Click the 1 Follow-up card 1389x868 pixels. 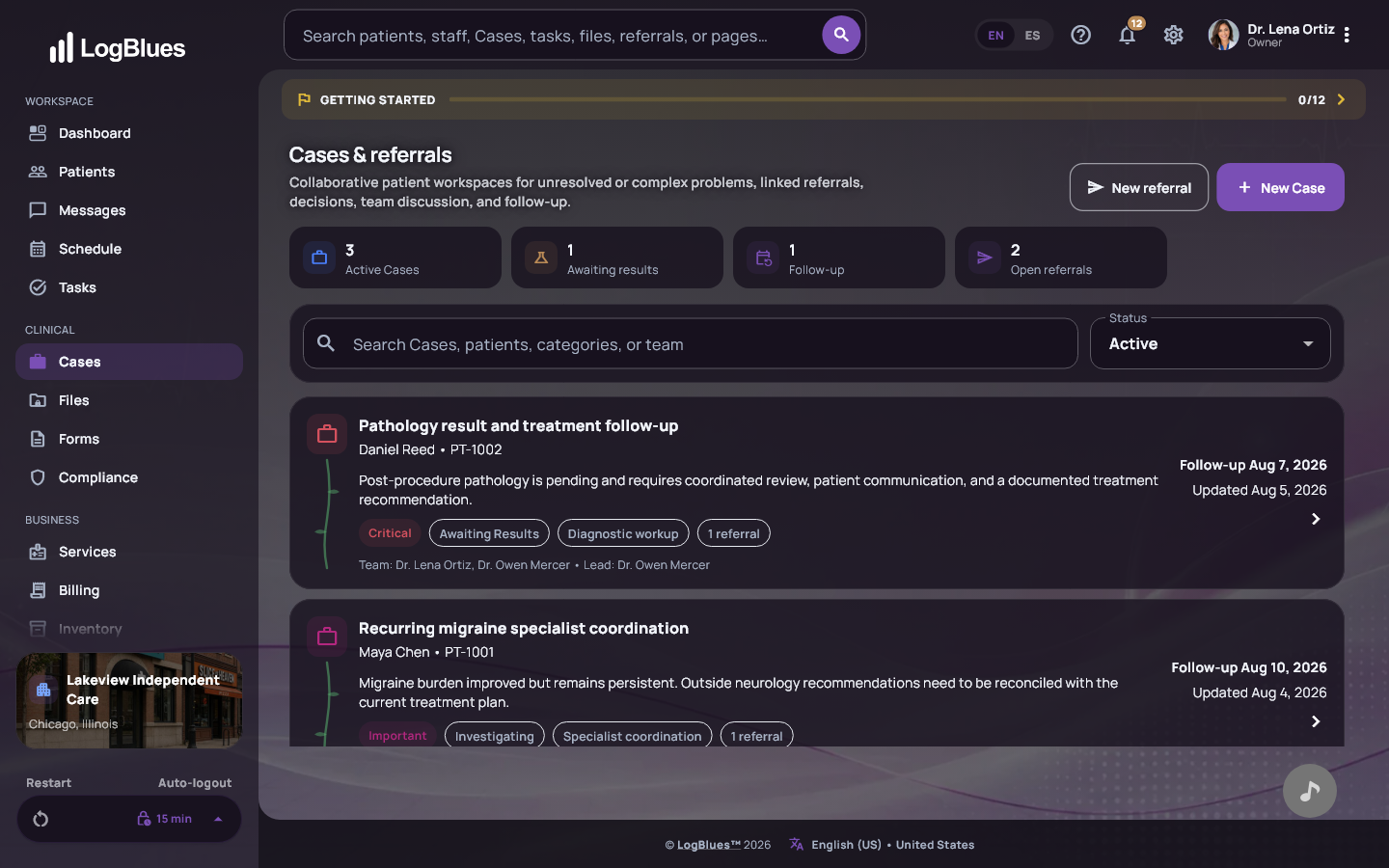(x=839, y=258)
